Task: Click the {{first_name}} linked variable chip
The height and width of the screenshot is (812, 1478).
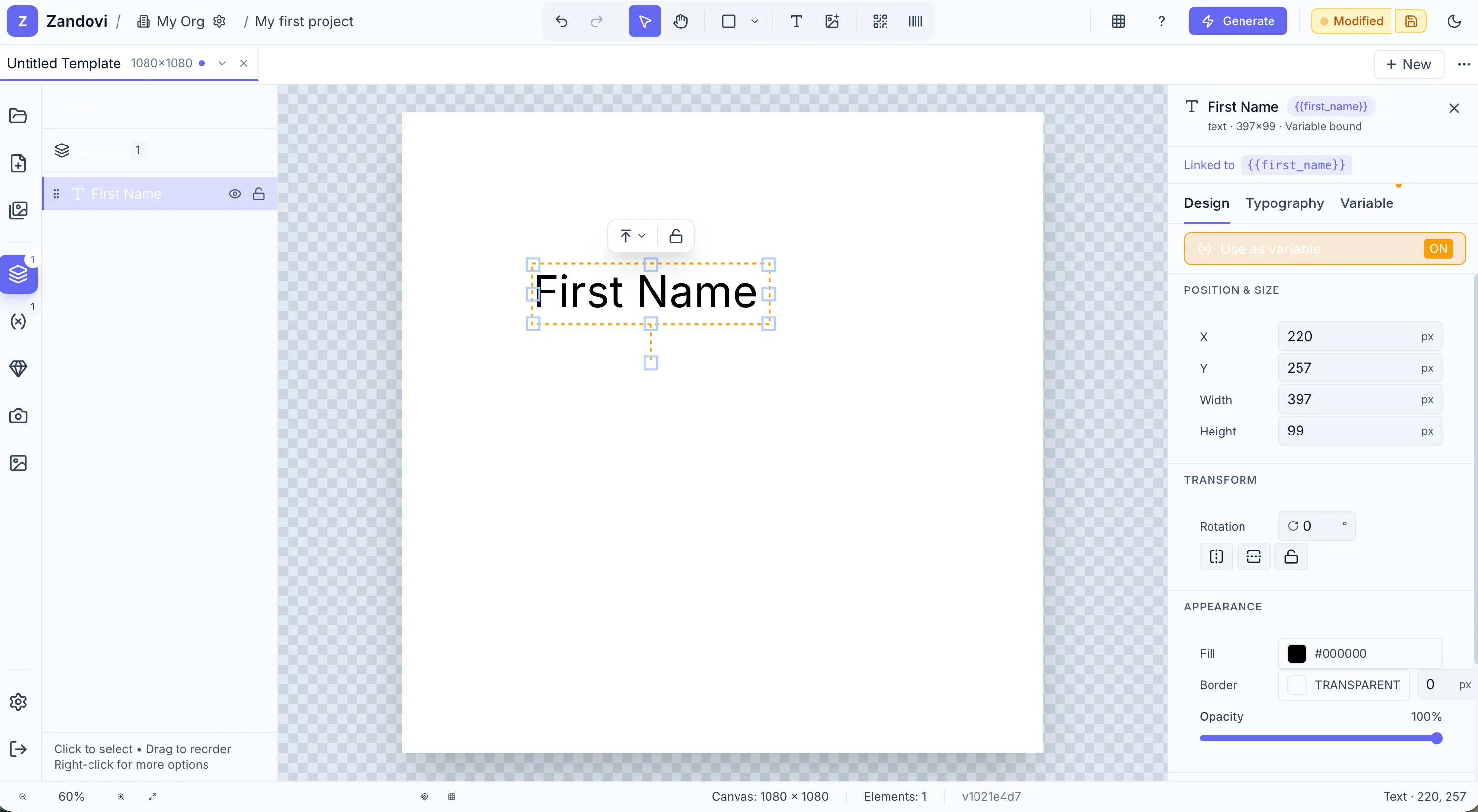Action: [x=1296, y=165]
